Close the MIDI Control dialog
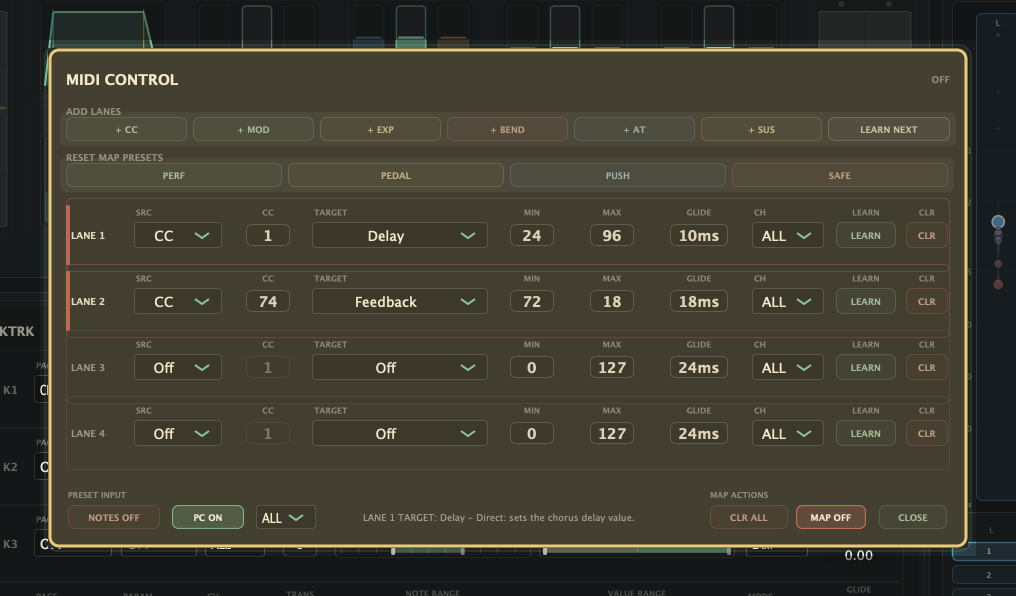The width and height of the screenshot is (1016, 596). (x=912, y=517)
